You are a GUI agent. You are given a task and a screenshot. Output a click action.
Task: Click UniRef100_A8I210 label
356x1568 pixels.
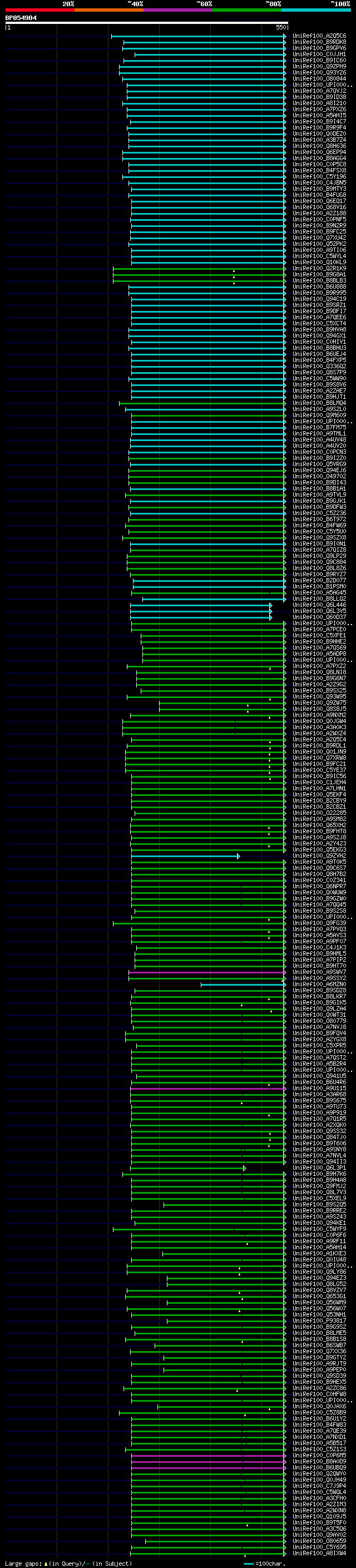(x=319, y=103)
